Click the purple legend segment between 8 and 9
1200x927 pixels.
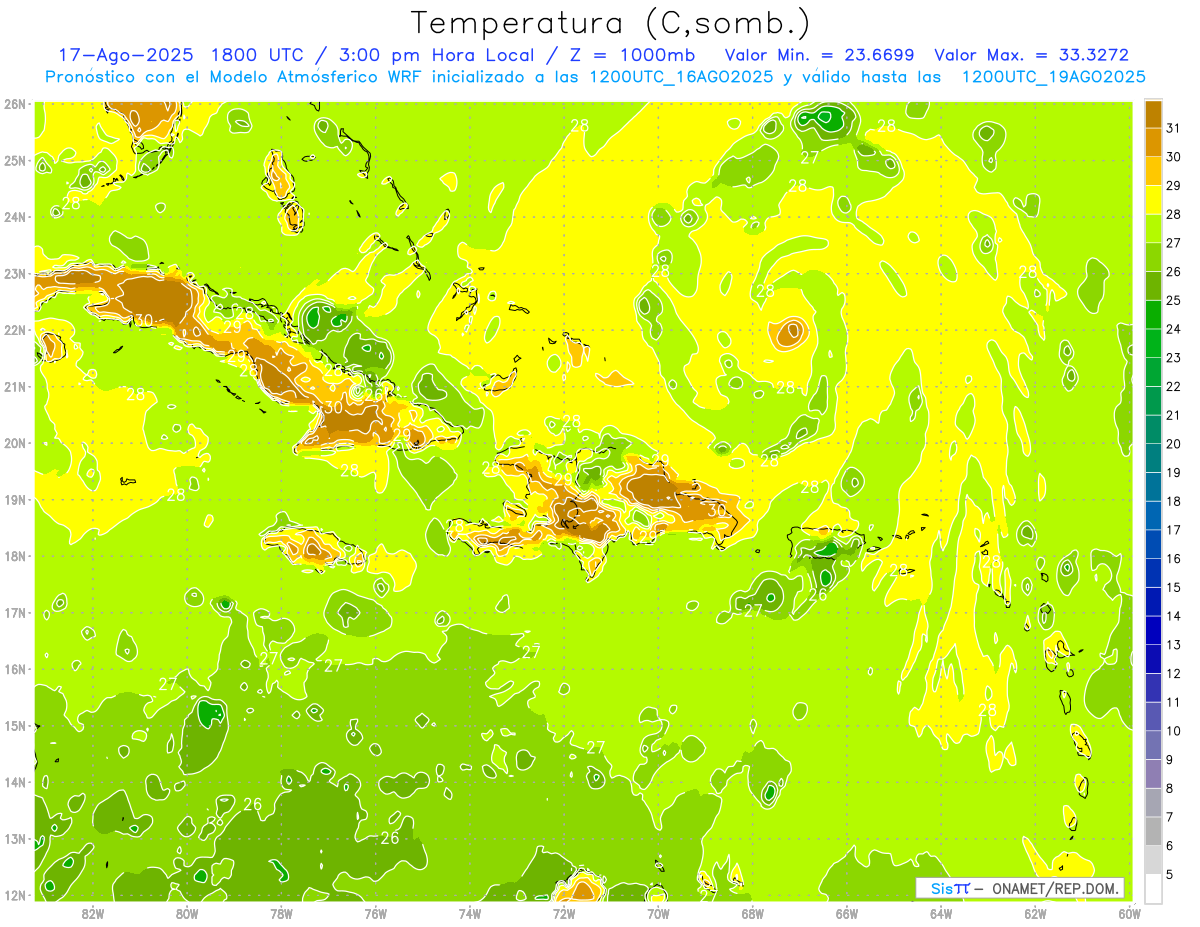(1153, 773)
